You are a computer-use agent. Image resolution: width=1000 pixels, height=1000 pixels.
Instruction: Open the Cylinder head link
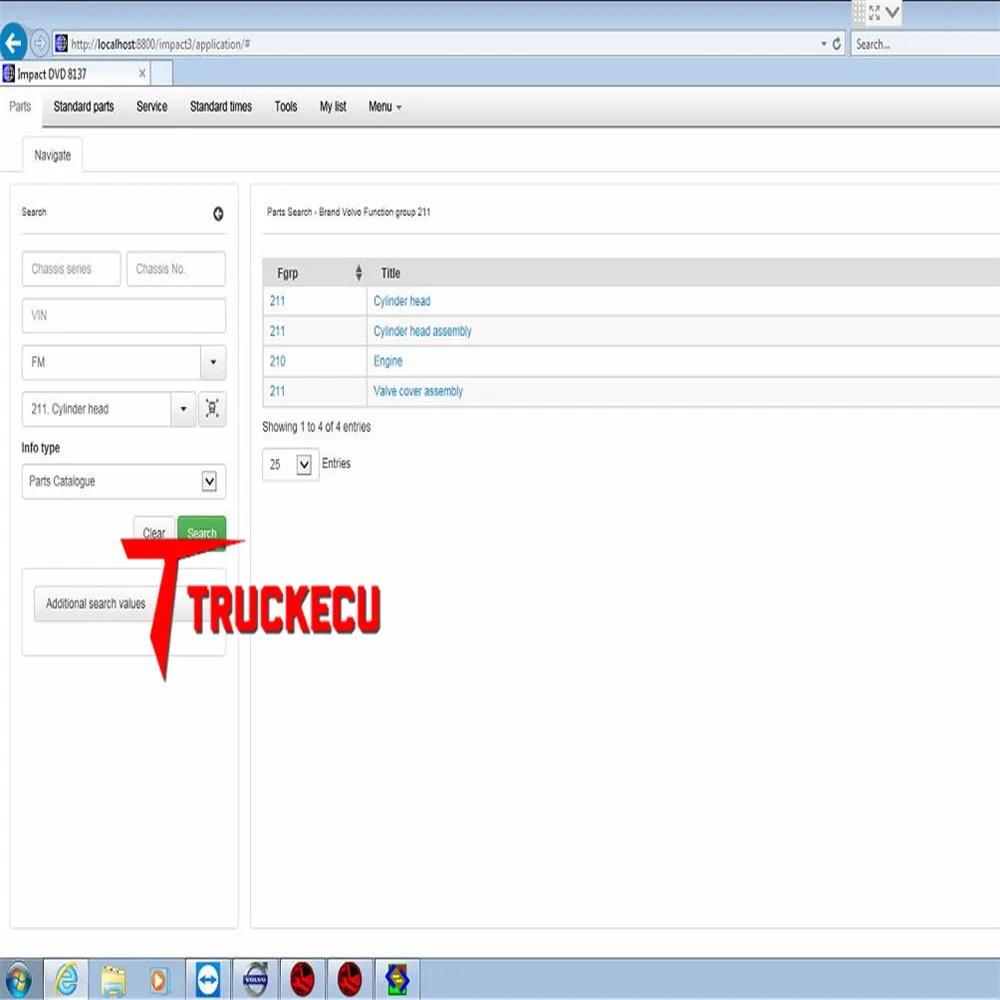point(402,301)
